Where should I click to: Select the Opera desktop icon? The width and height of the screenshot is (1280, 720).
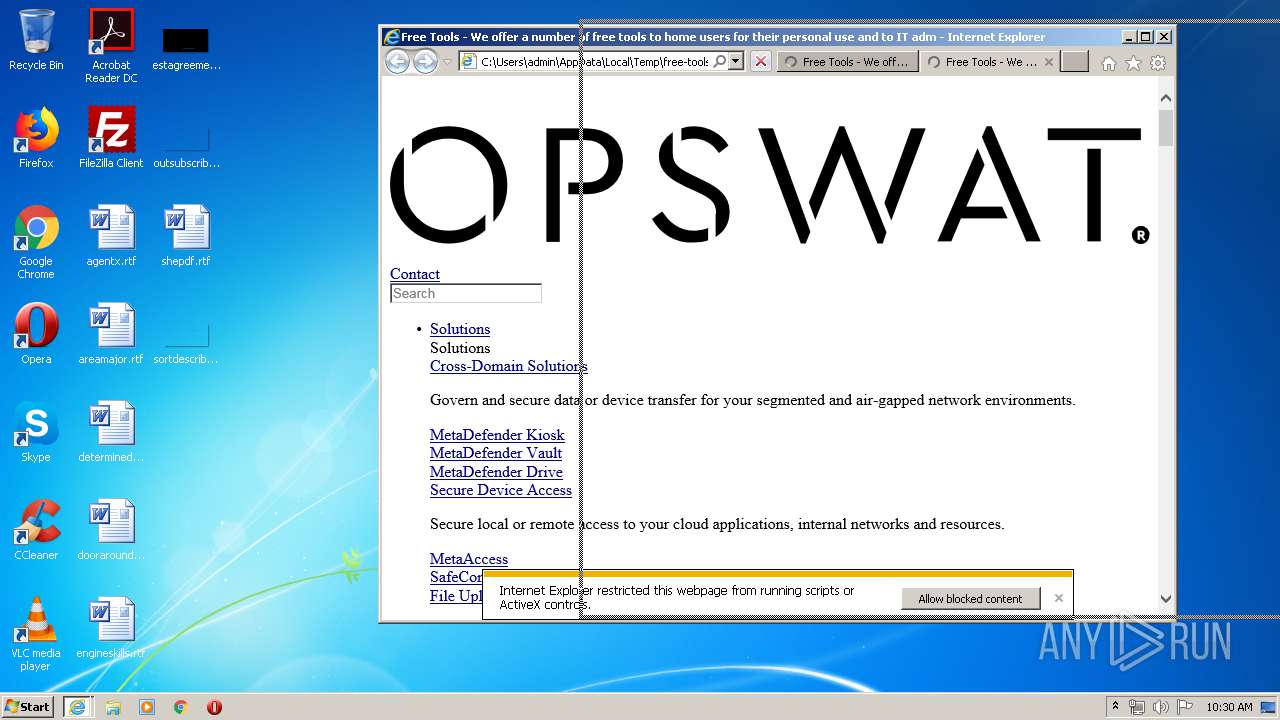click(36, 334)
